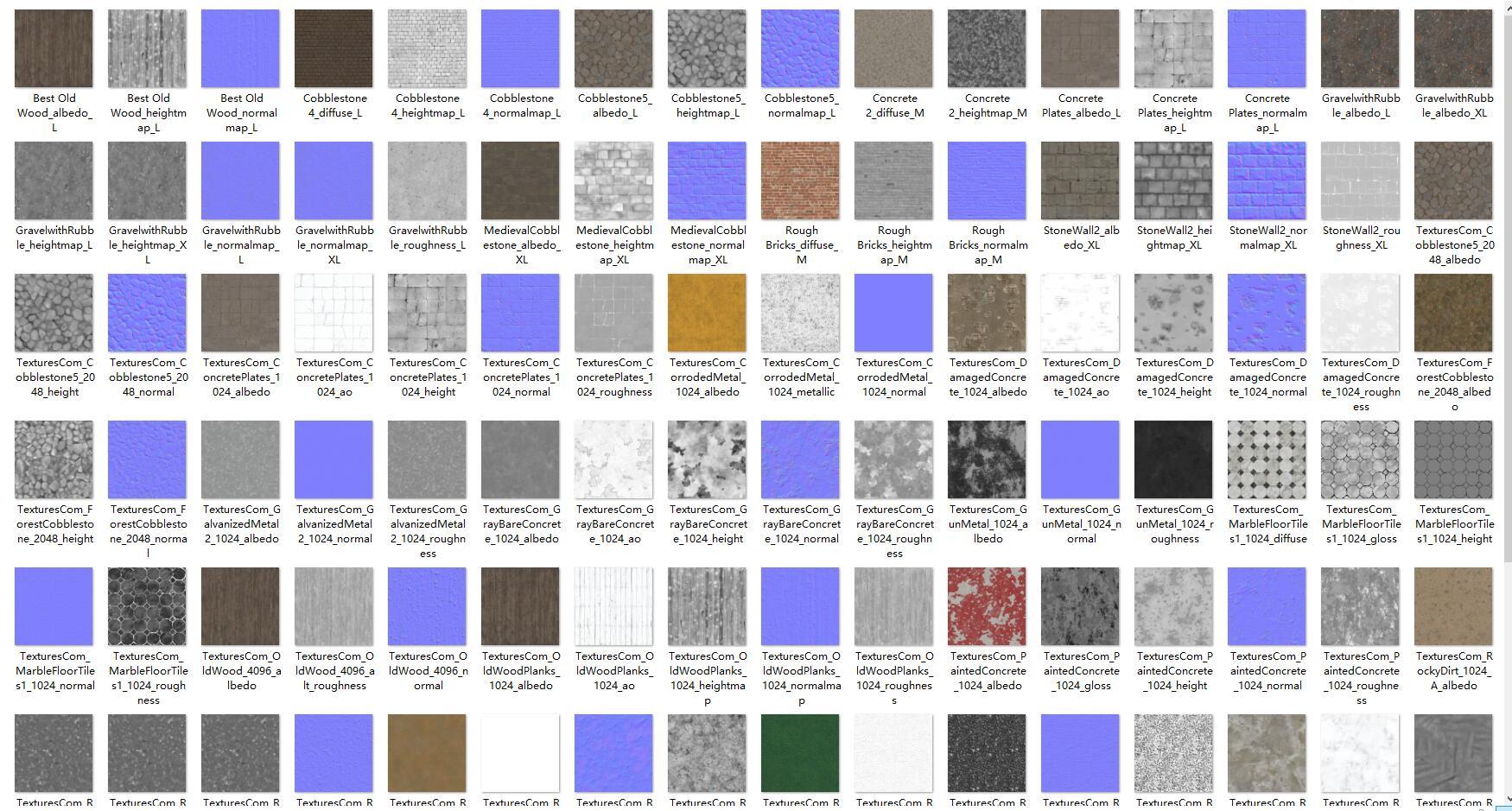
Task: Click the TexturesCom_DamagedConcrete_1024_albedo thumbnail
Action: click(x=987, y=314)
